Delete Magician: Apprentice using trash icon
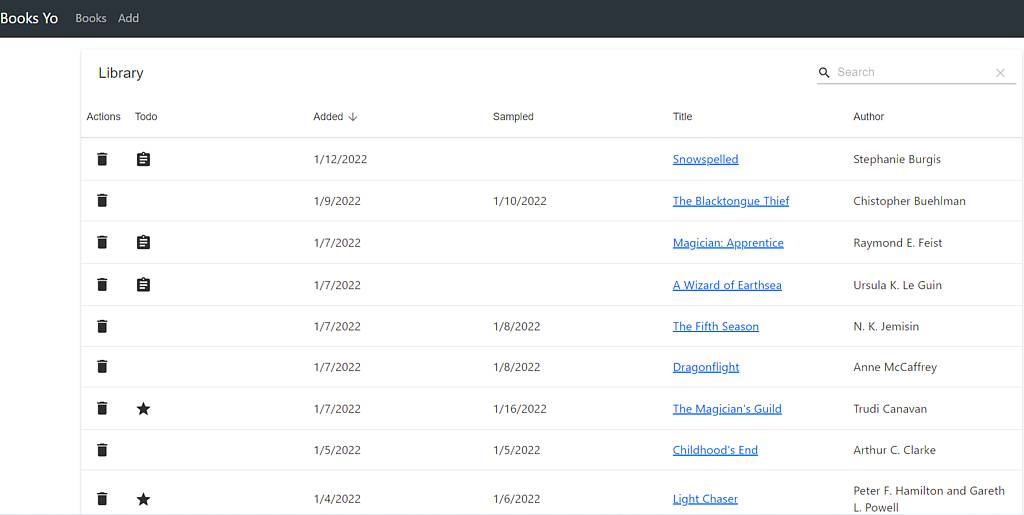 click(x=102, y=242)
